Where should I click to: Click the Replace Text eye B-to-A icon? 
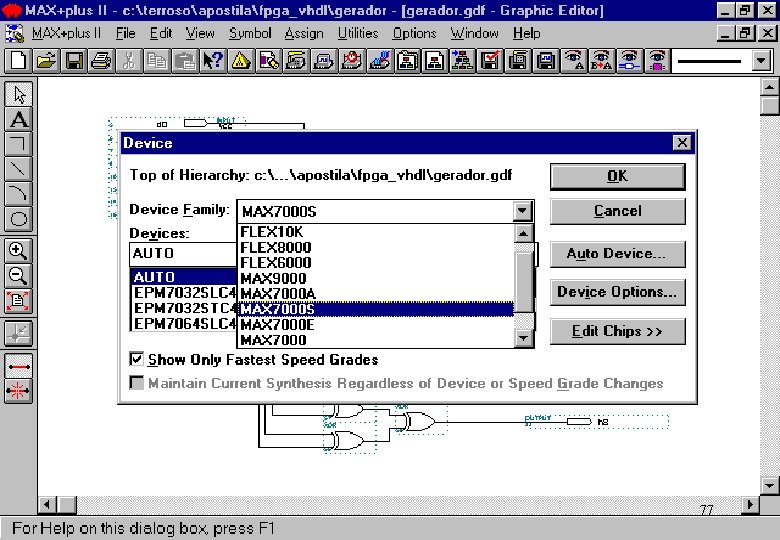point(601,61)
